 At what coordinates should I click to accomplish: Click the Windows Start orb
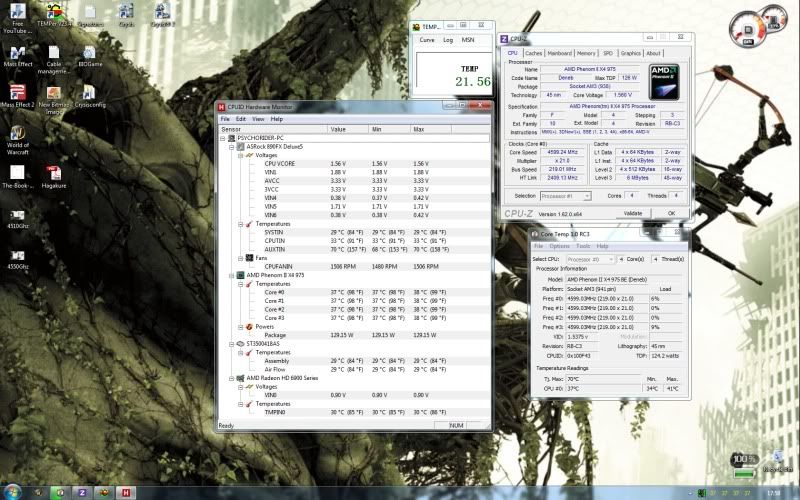13,492
